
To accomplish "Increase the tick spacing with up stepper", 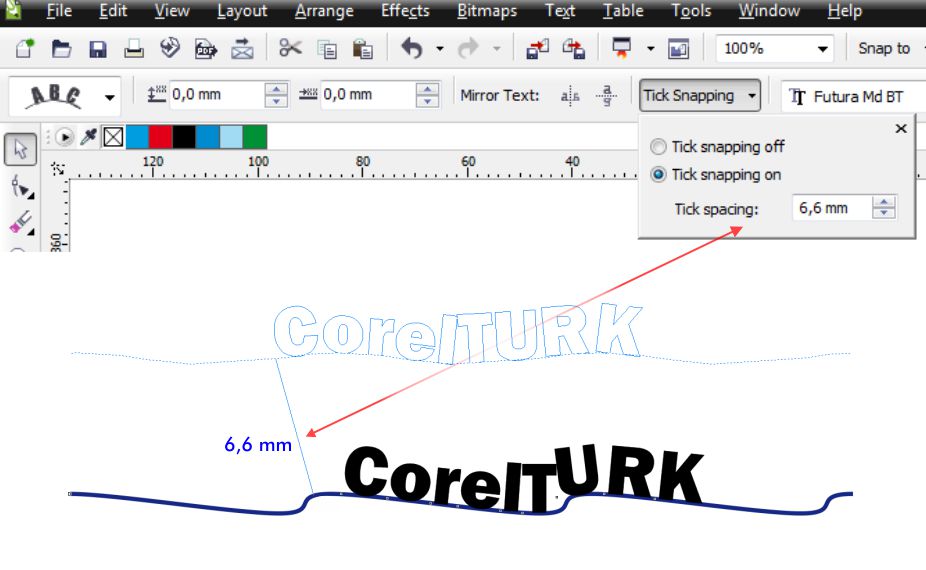I will pos(884,202).
